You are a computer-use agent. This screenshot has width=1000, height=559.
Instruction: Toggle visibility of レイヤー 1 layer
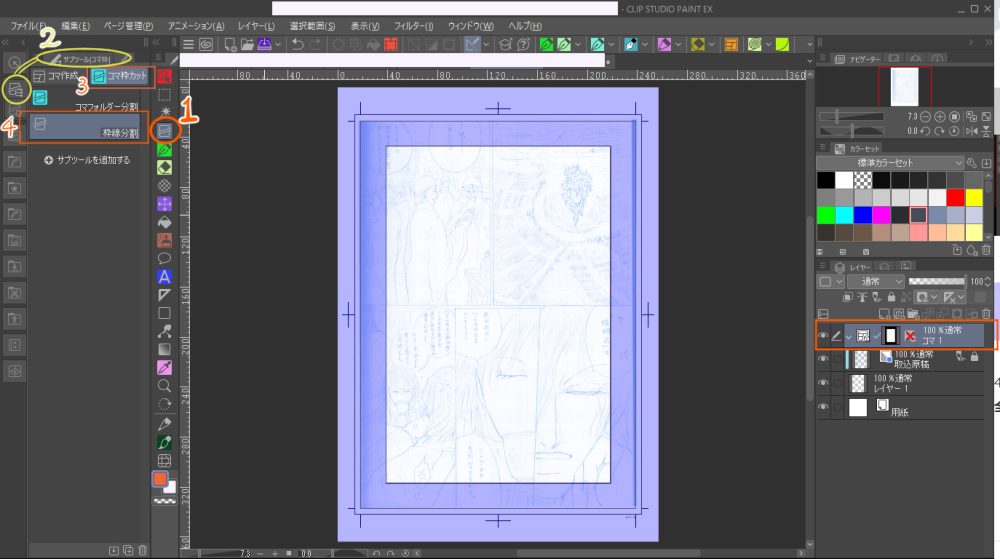[824, 384]
